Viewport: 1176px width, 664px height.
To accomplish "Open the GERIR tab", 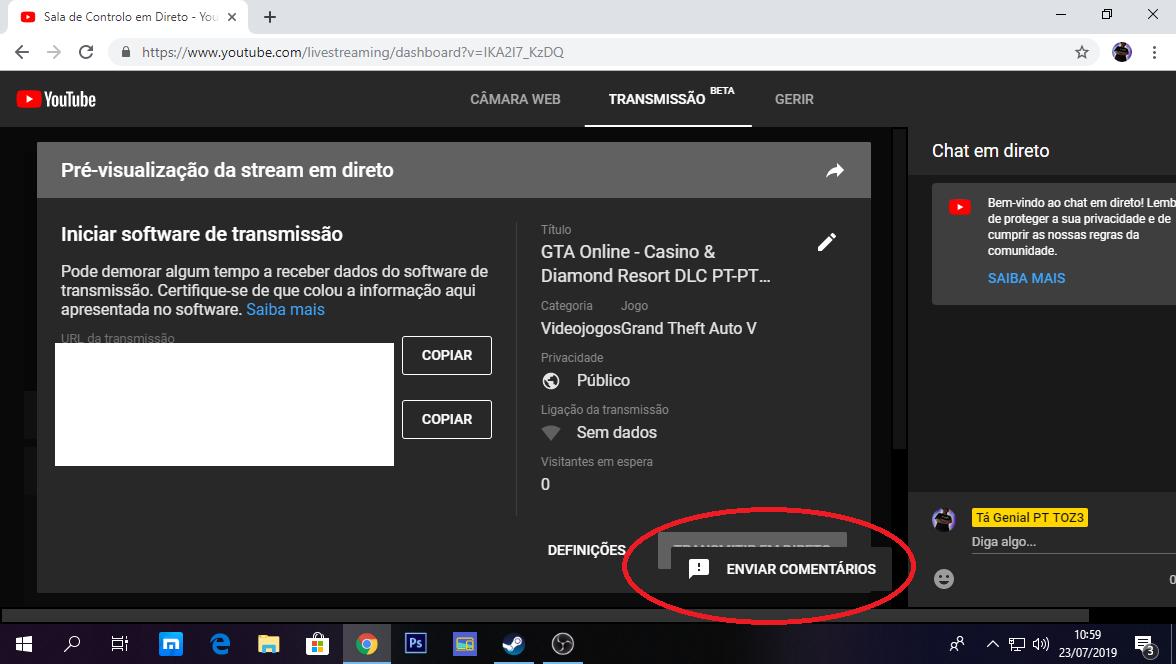I will click(794, 99).
